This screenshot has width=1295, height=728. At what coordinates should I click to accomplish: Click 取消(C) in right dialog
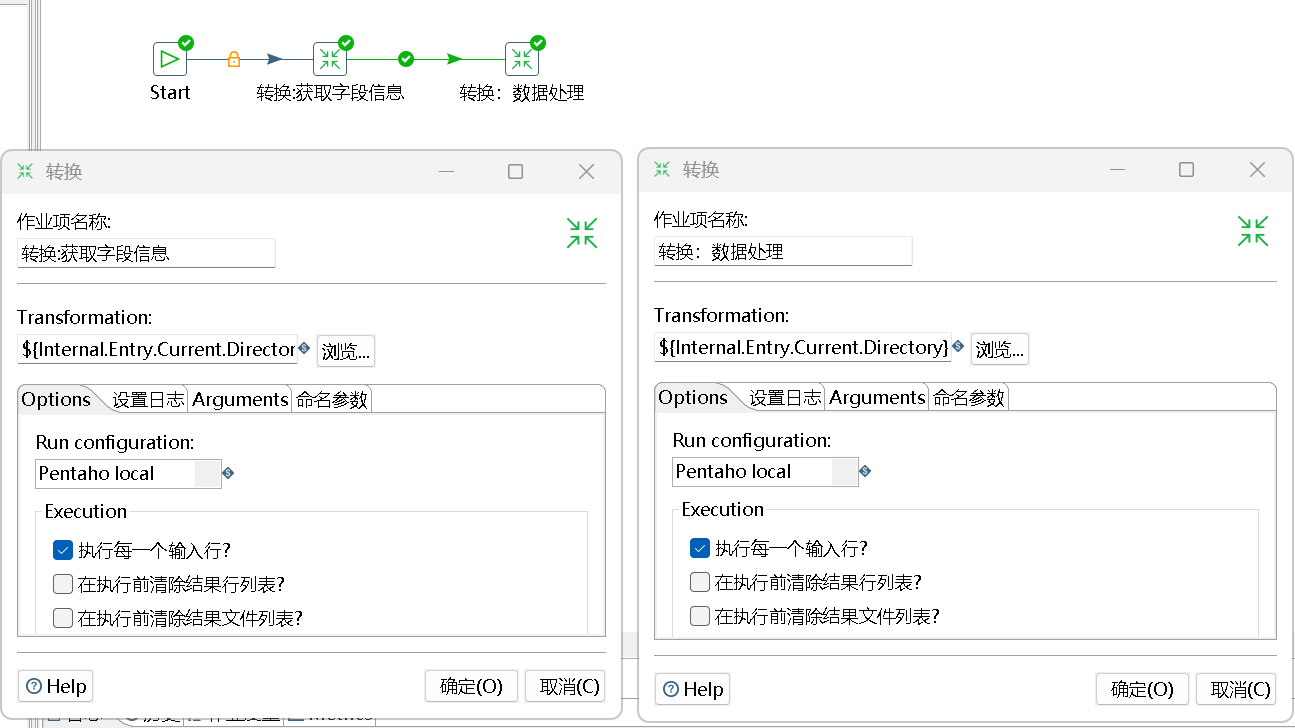click(x=1236, y=689)
